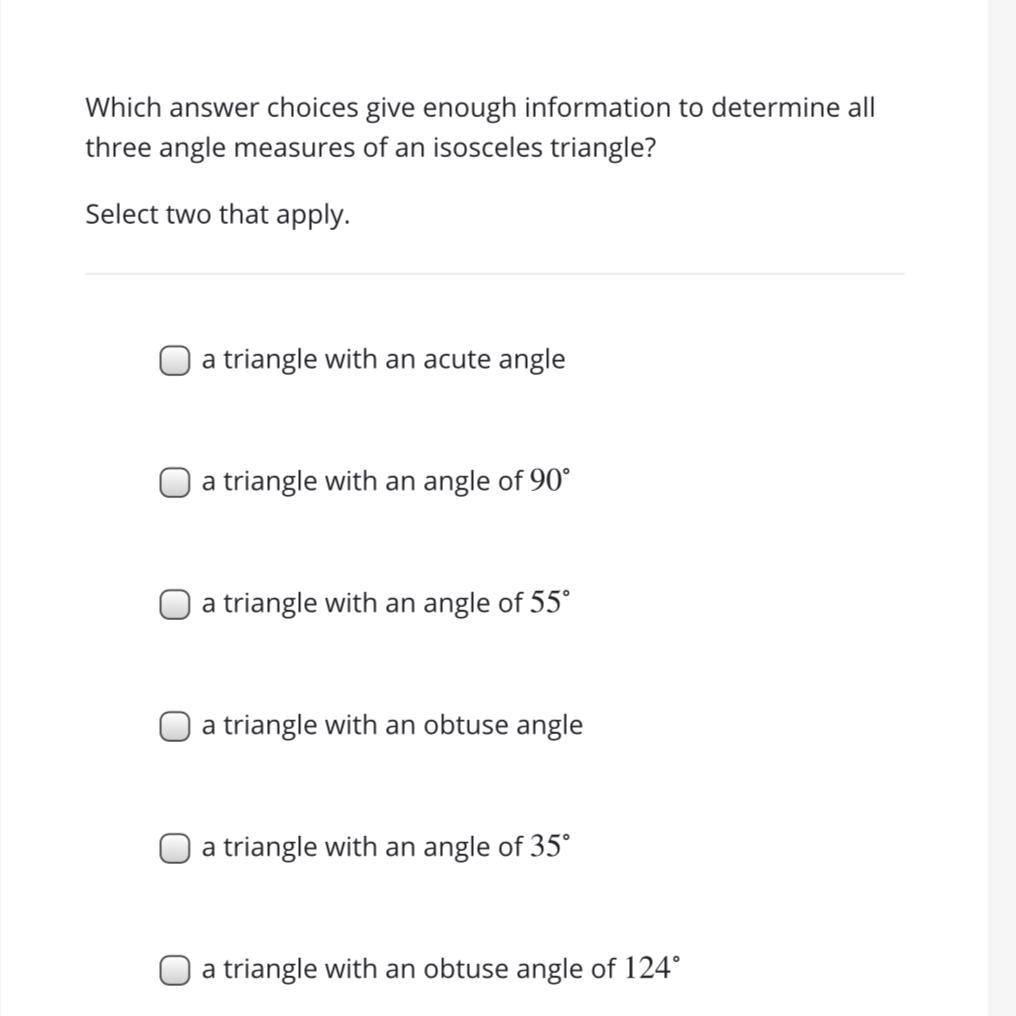Click the label text 'a triangle with an angle of' 35°
1016x1016 pixels.
[362, 848]
